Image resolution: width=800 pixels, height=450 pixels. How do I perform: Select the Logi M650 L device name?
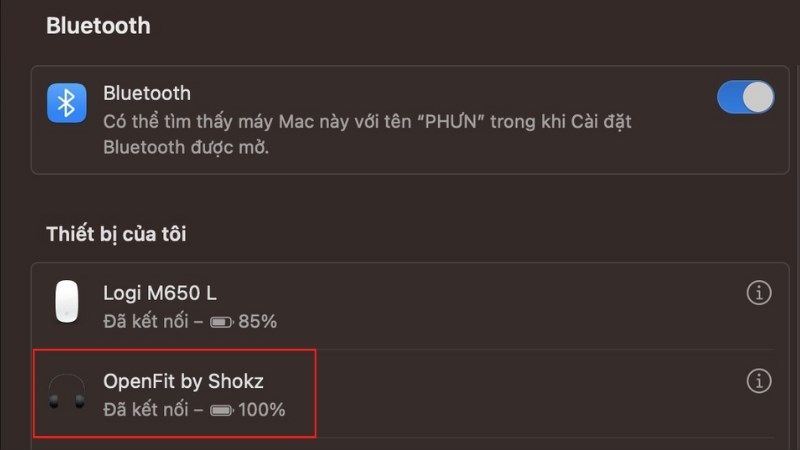click(160, 293)
